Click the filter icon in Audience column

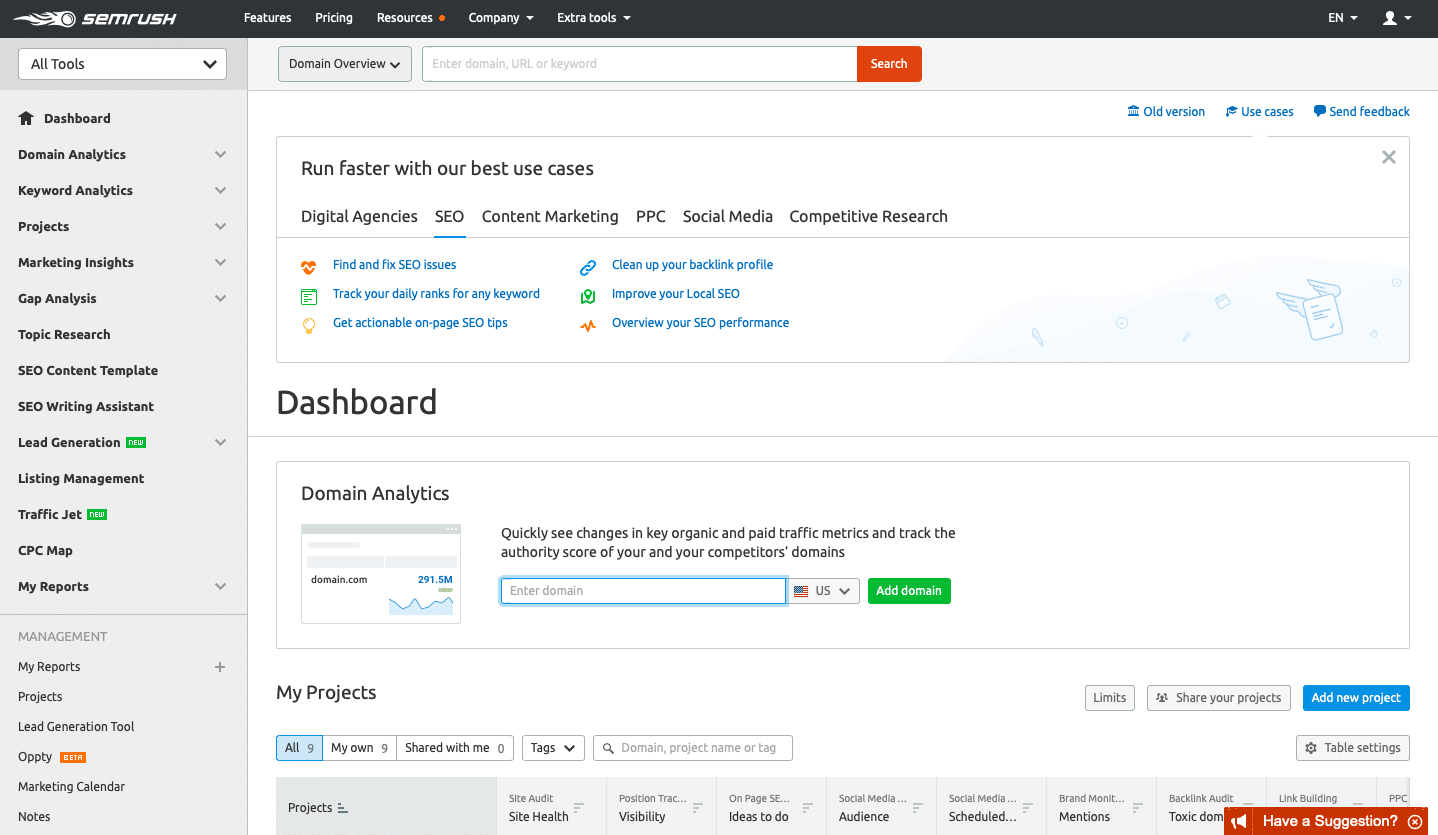click(x=917, y=808)
